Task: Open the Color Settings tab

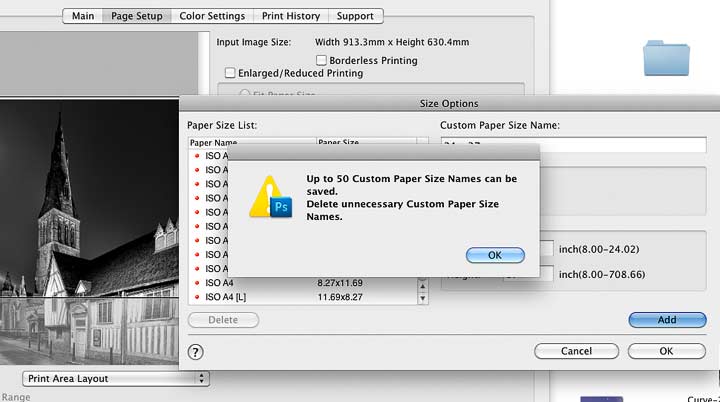Action: click(212, 16)
